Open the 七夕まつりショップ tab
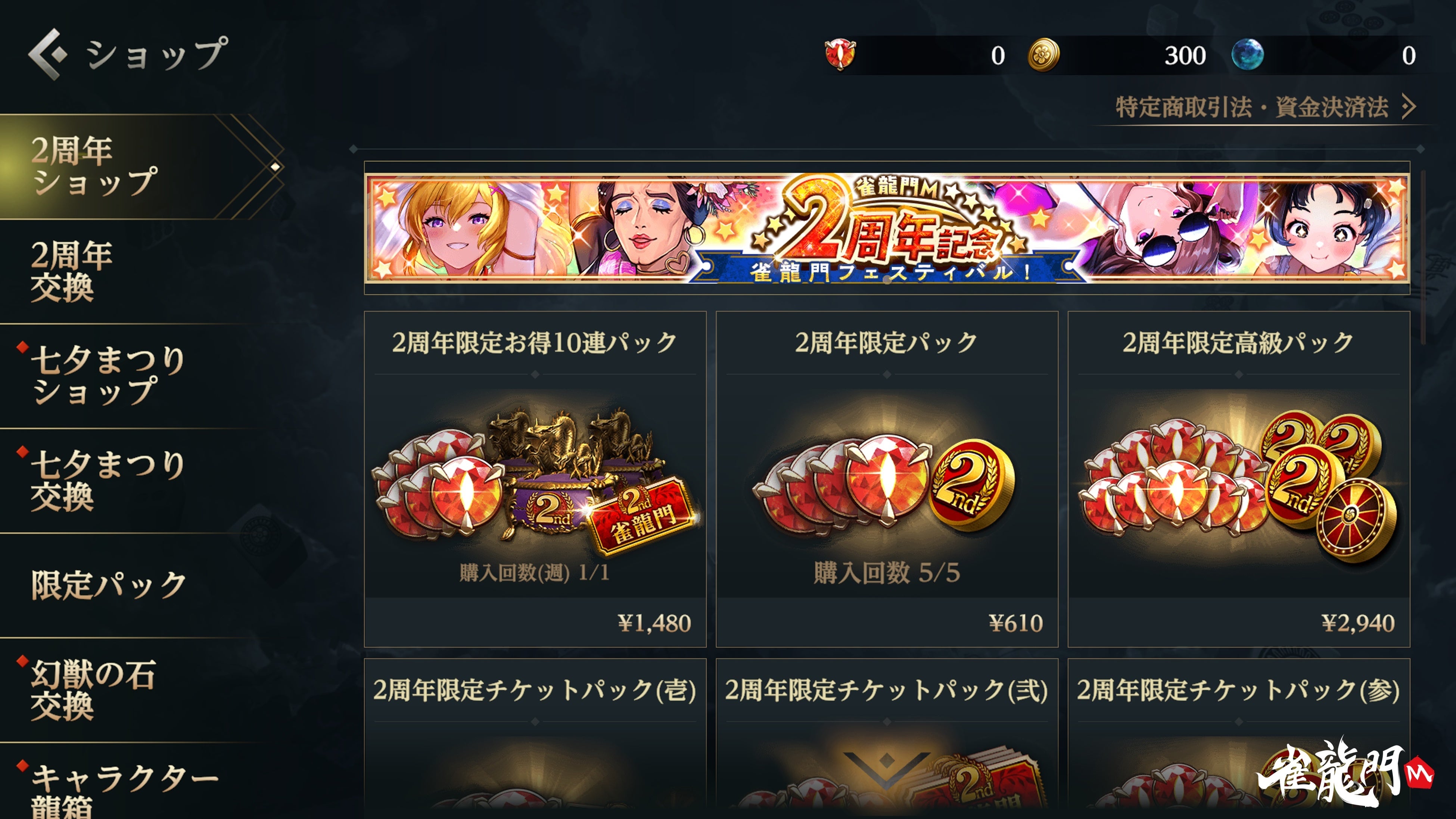The image size is (1456, 819). [x=141, y=376]
